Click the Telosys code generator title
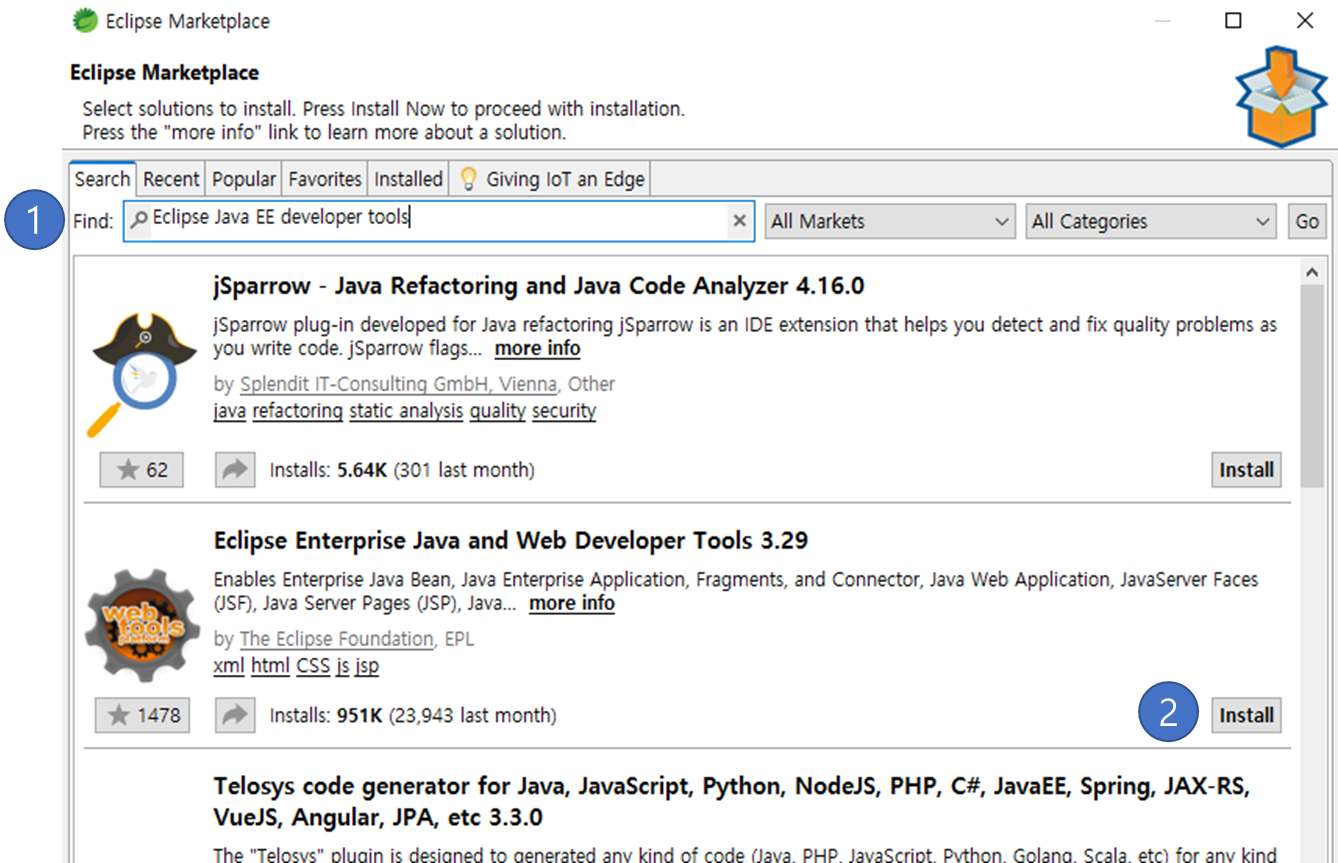This screenshot has height=863, width=1338. [x=731, y=802]
